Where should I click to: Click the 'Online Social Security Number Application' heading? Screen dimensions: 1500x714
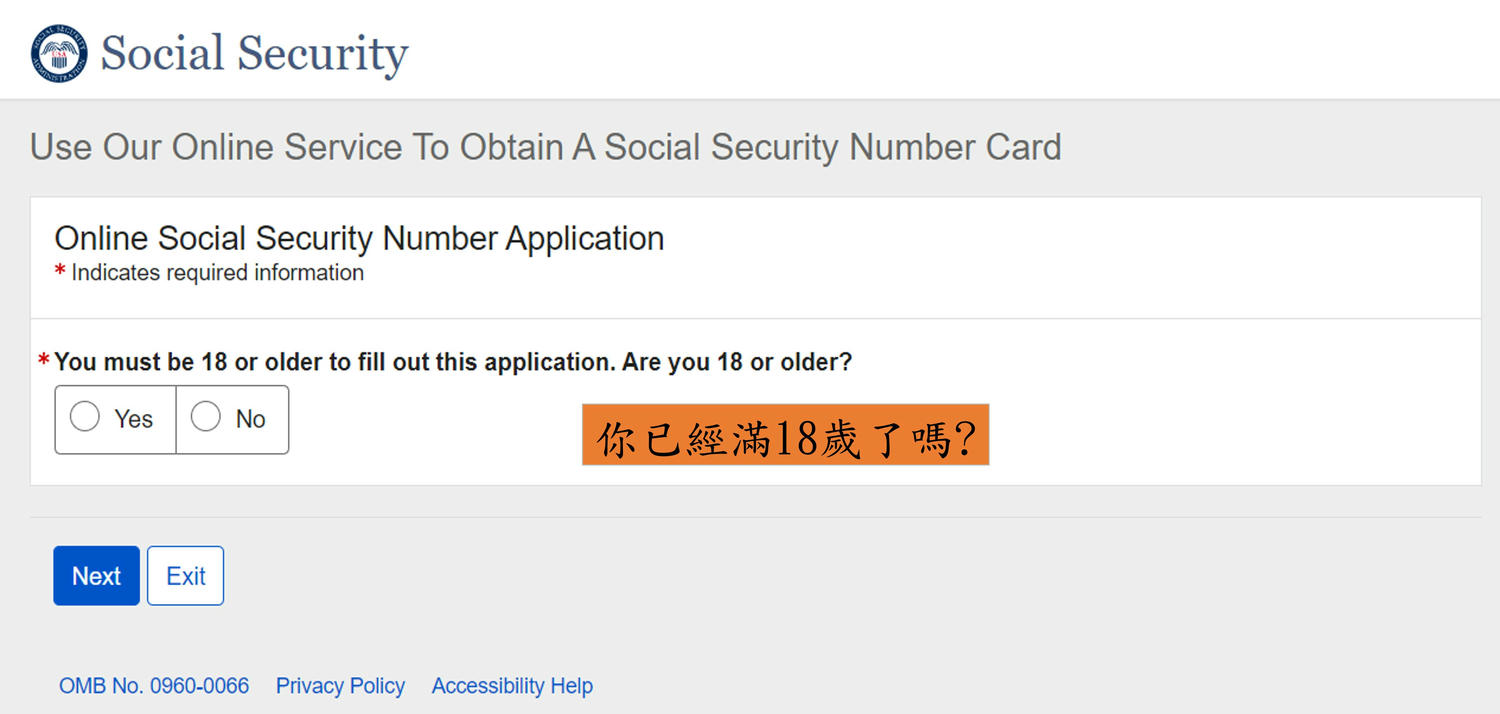(359, 239)
